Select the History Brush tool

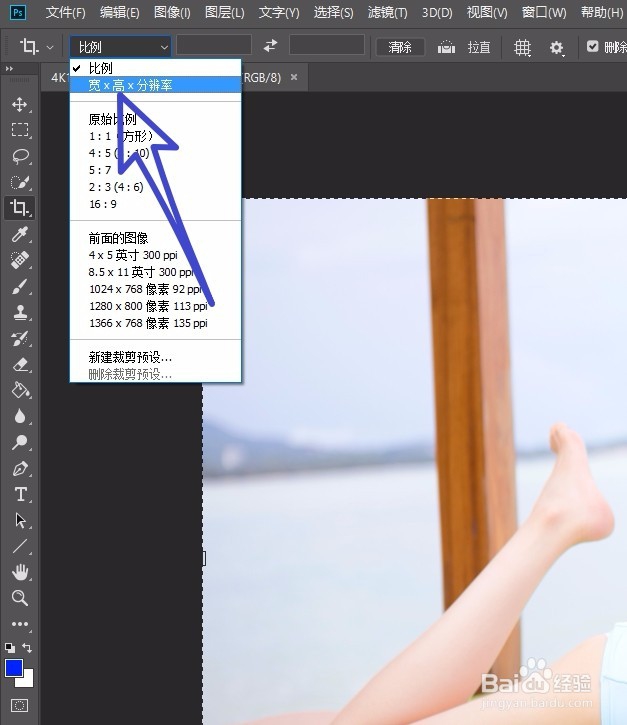(x=20, y=339)
